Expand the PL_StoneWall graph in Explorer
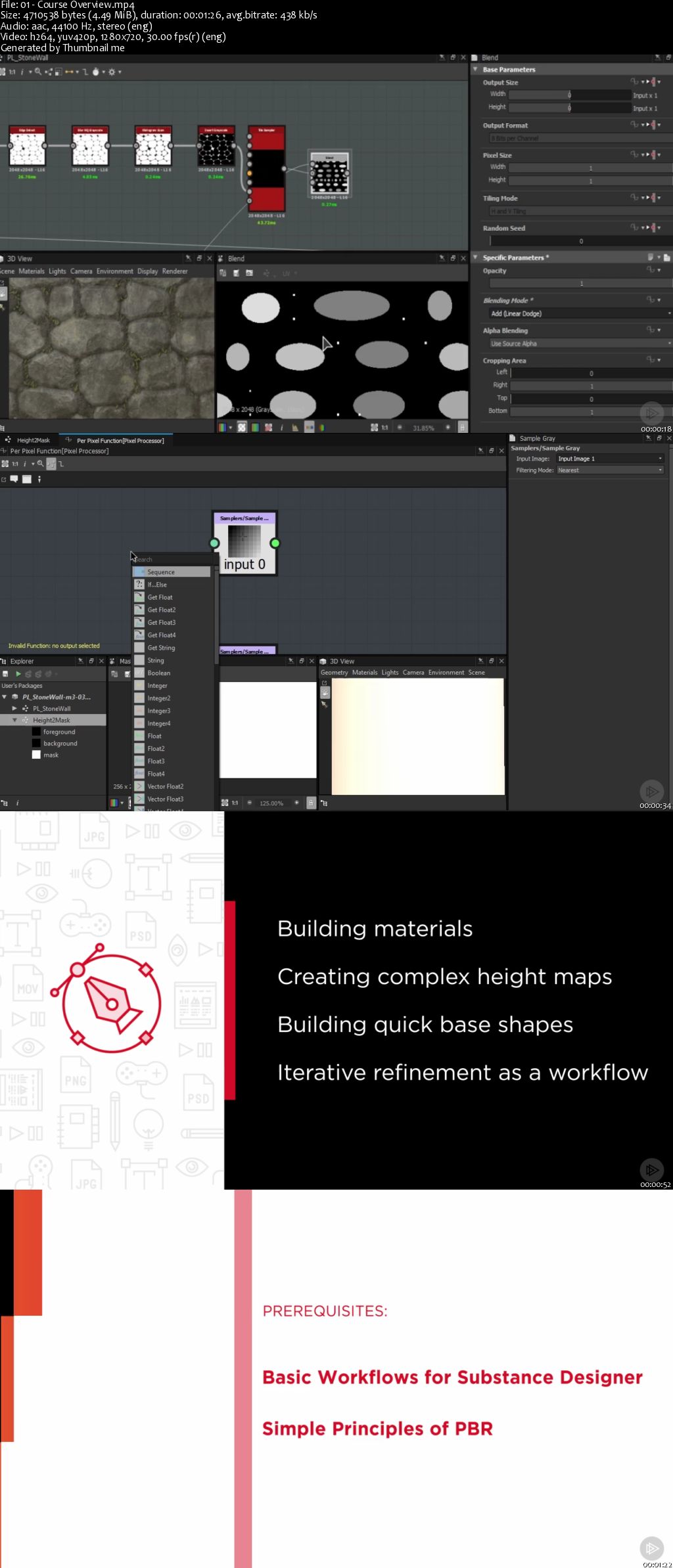Image resolution: width=673 pixels, height=1568 pixels. [x=14, y=709]
